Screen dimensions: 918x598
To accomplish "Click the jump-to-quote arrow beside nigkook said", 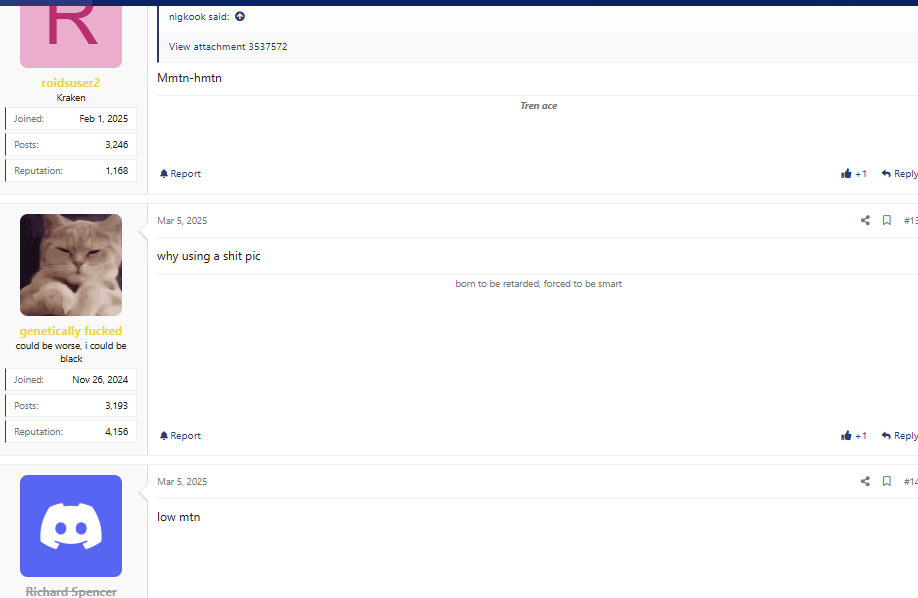I will click(240, 16).
